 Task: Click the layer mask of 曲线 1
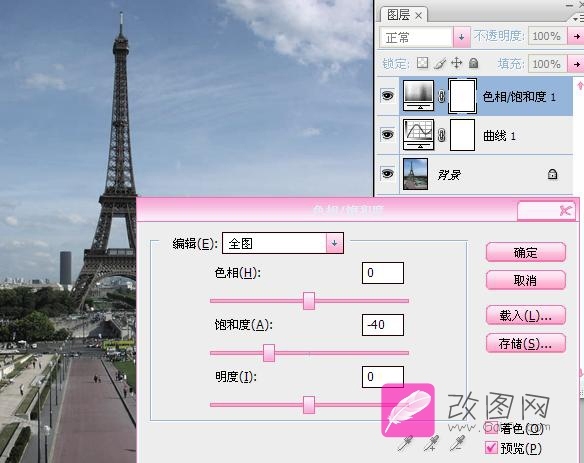(x=462, y=135)
